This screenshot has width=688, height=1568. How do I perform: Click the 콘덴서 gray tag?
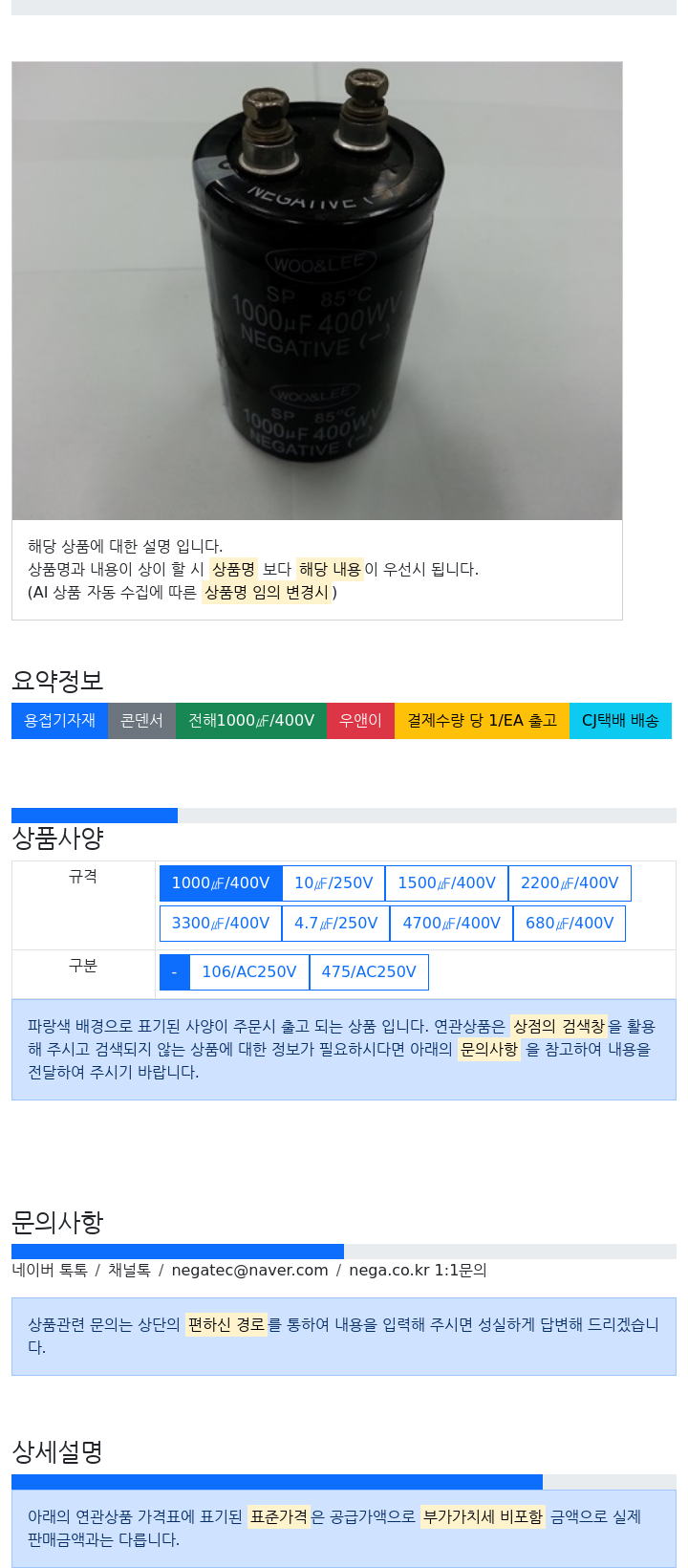141,721
